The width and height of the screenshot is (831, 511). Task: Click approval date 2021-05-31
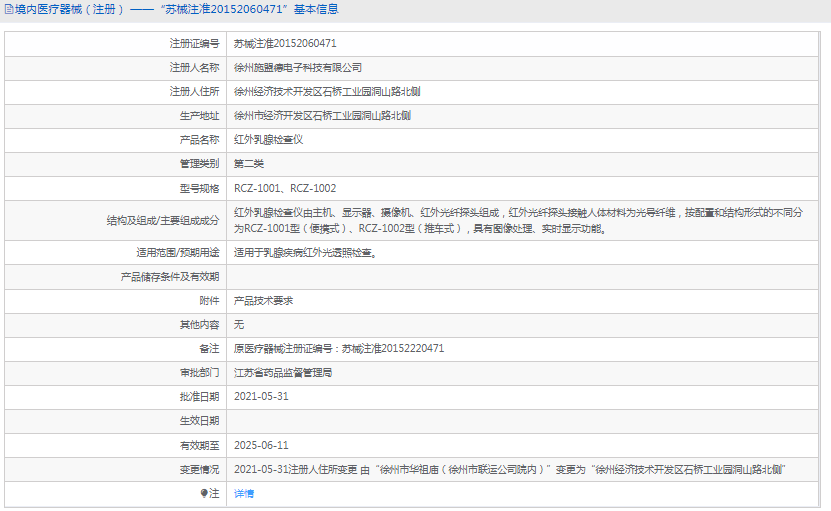[261, 397]
